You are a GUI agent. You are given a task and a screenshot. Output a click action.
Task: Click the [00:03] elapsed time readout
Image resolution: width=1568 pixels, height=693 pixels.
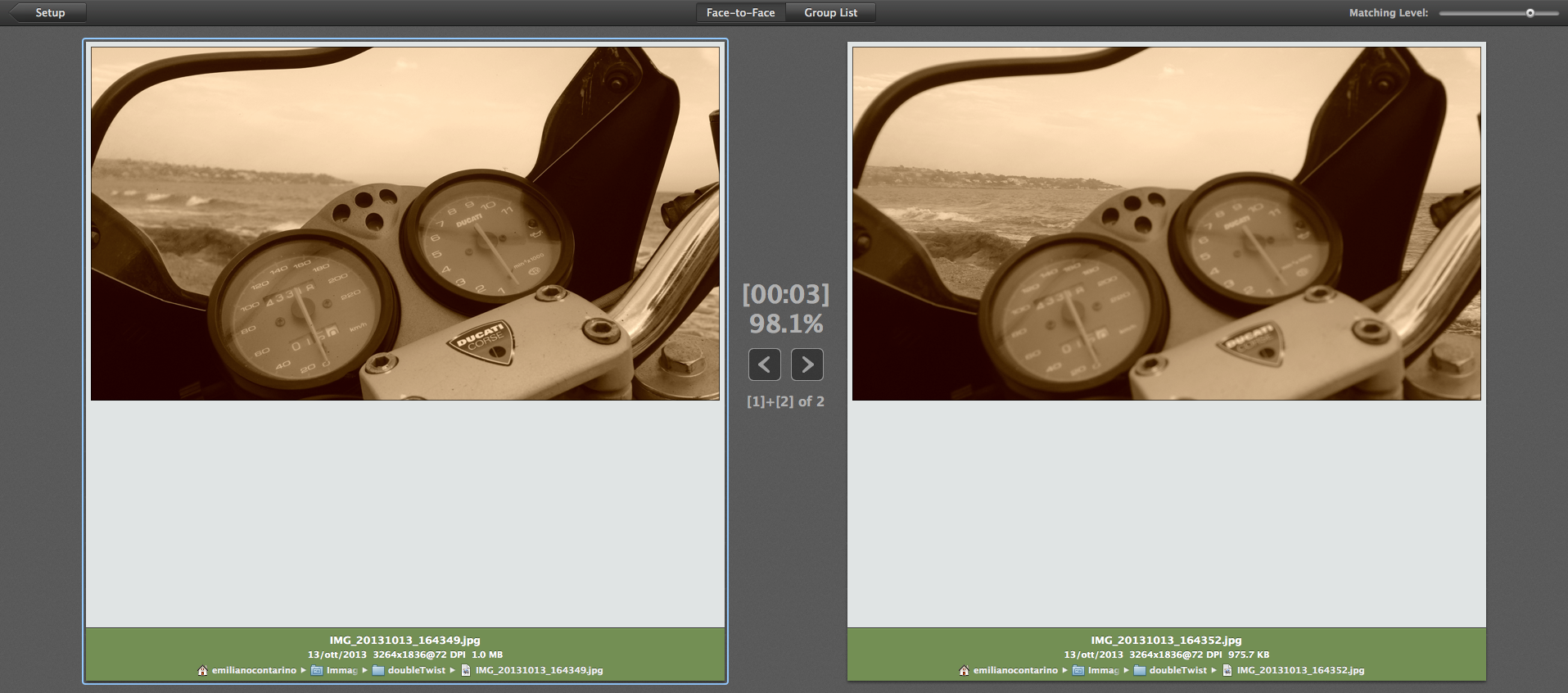(x=786, y=293)
